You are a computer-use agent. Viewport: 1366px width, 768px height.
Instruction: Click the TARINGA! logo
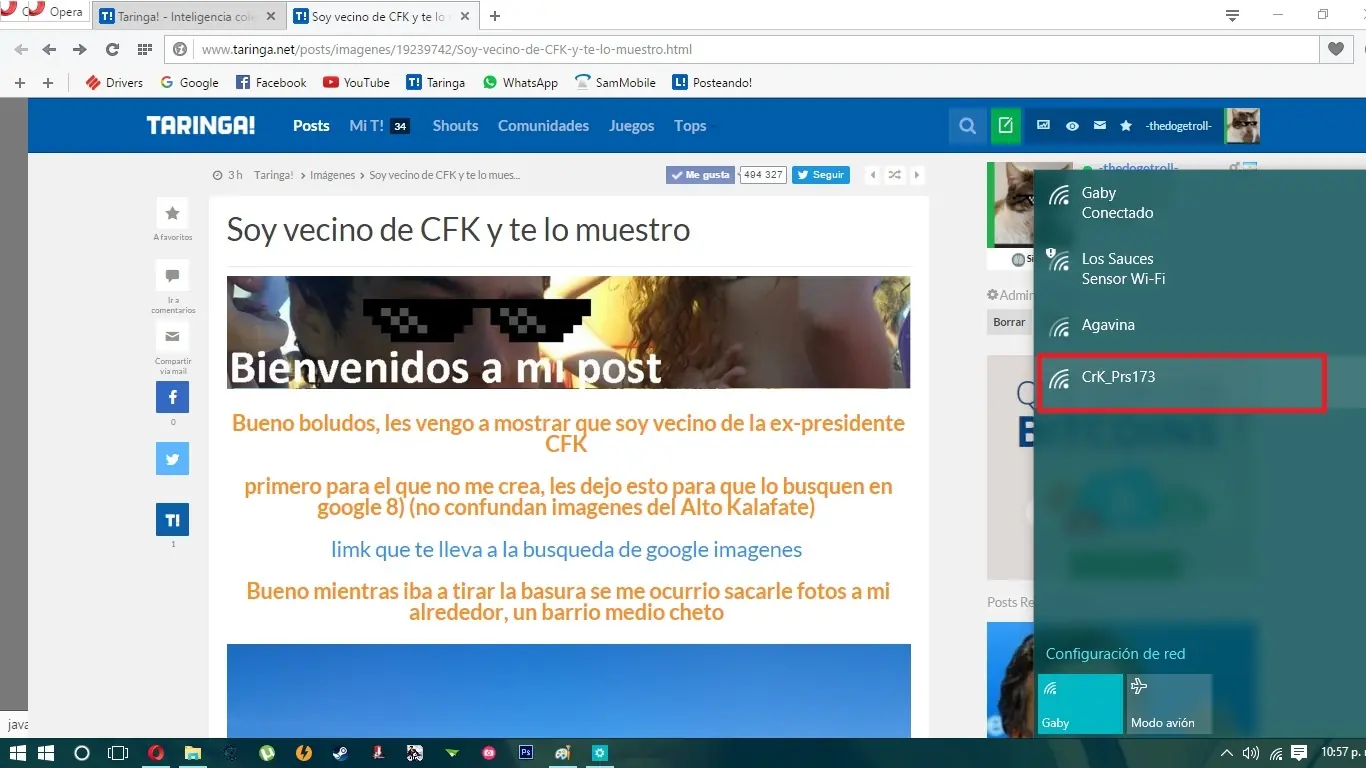click(201, 126)
